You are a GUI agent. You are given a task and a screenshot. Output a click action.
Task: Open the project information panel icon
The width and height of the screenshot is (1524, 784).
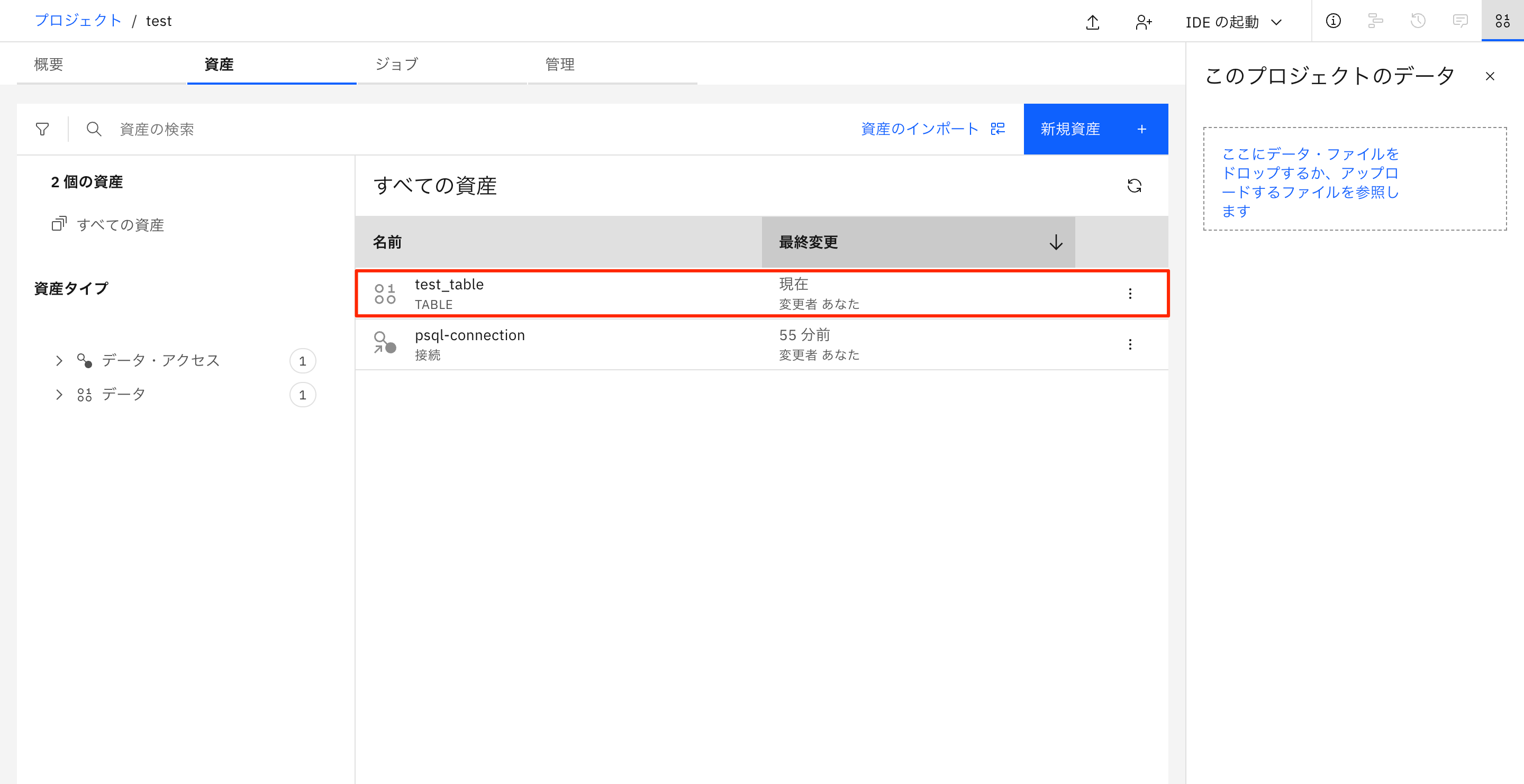1333,21
